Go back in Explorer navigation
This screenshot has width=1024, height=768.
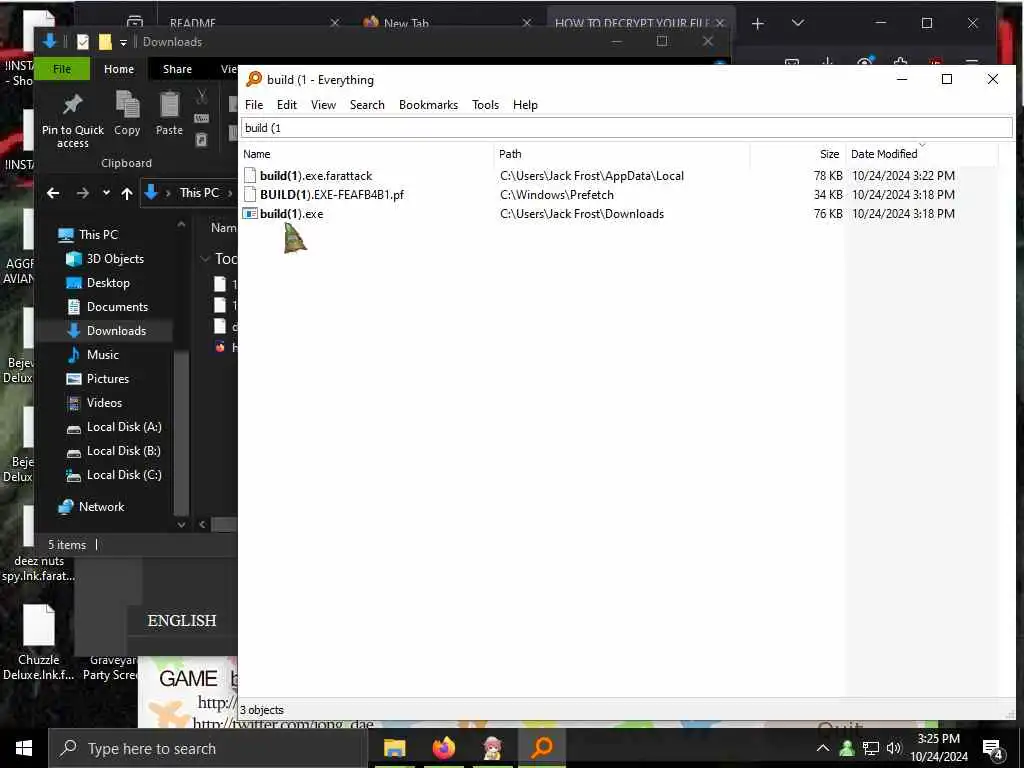click(x=53, y=193)
